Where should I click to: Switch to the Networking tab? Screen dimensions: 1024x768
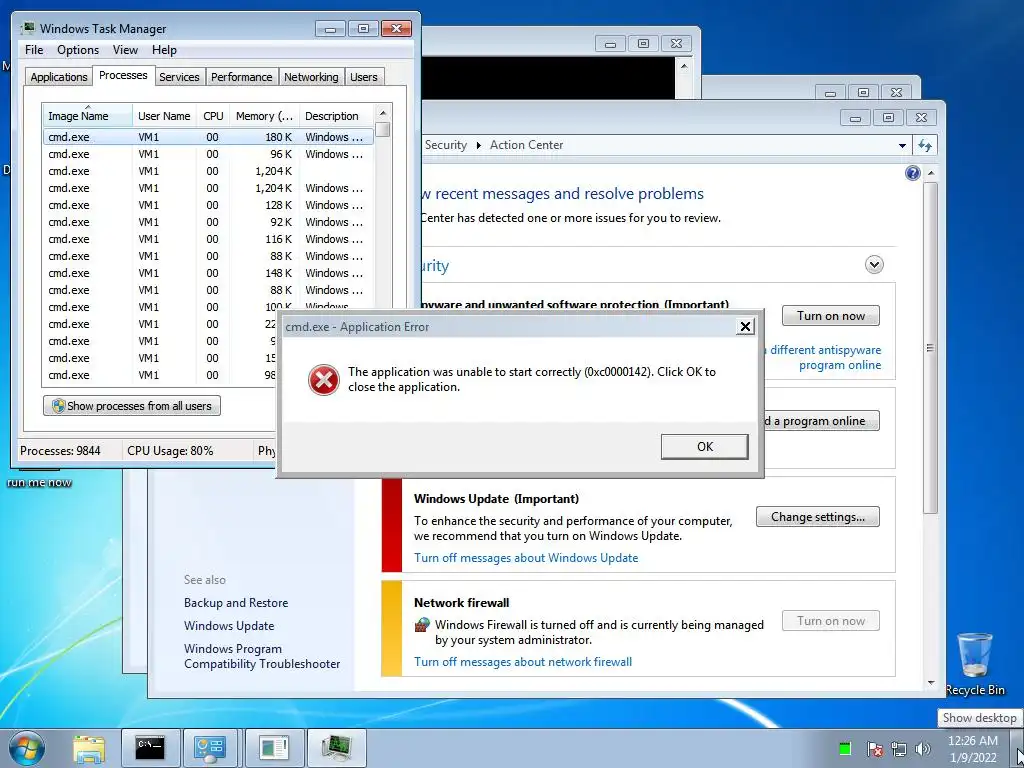click(x=311, y=77)
